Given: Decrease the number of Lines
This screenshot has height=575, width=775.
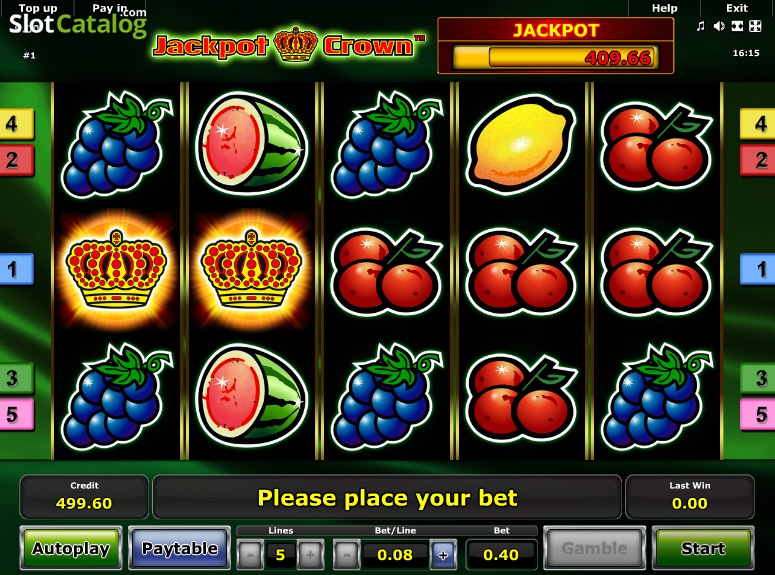Looking at the screenshot, I should (x=250, y=555).
